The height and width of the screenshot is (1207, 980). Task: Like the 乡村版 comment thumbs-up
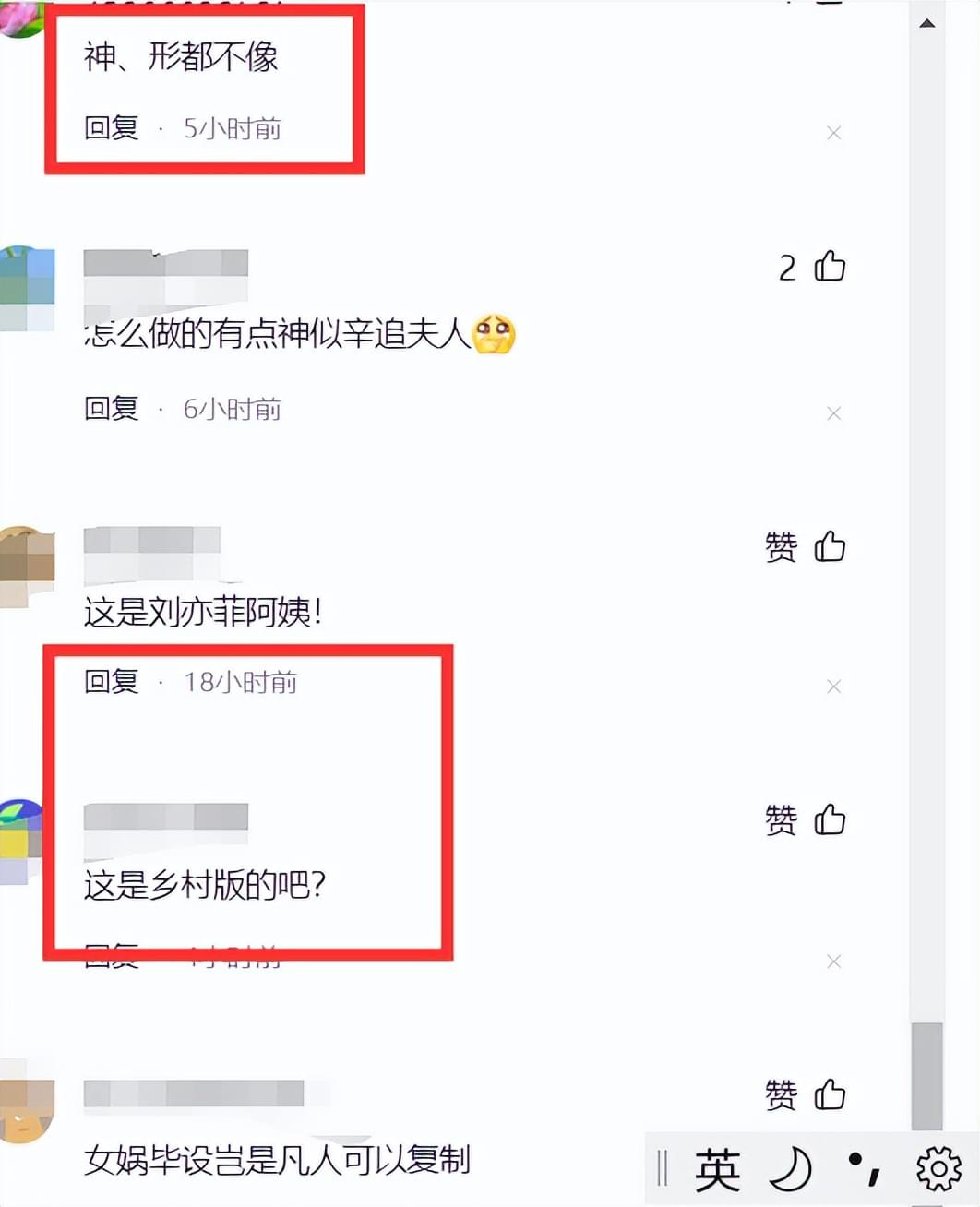pos(830,819)
